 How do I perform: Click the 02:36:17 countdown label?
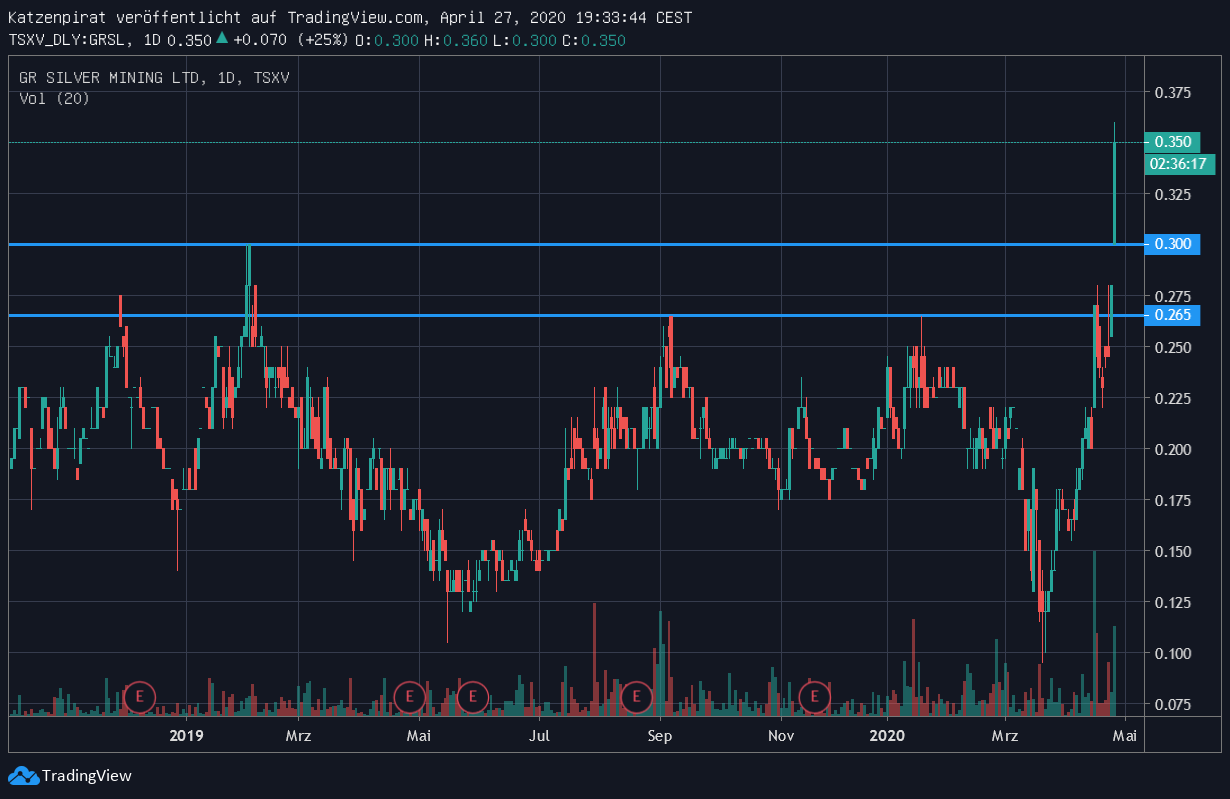tap(1178, 164)
